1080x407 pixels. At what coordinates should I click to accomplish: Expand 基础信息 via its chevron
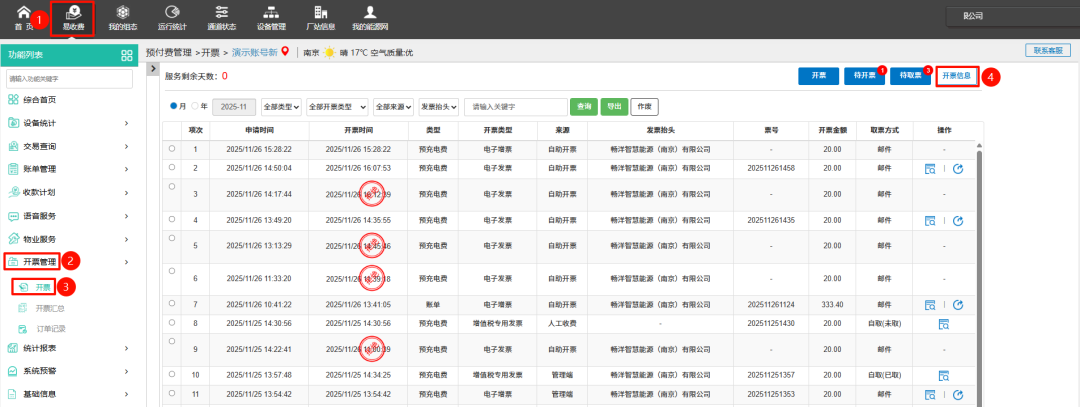pyautogui.click(x=127, y=394)
